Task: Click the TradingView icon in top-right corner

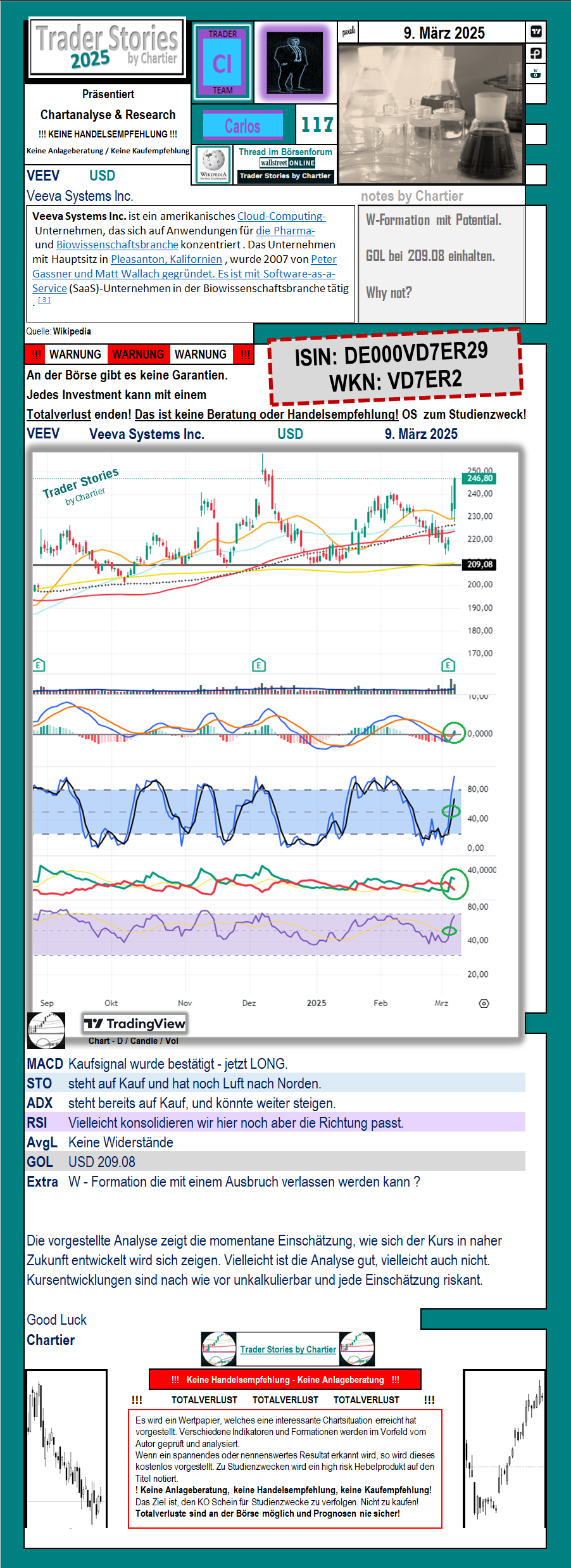Action: tap(536, 32)
